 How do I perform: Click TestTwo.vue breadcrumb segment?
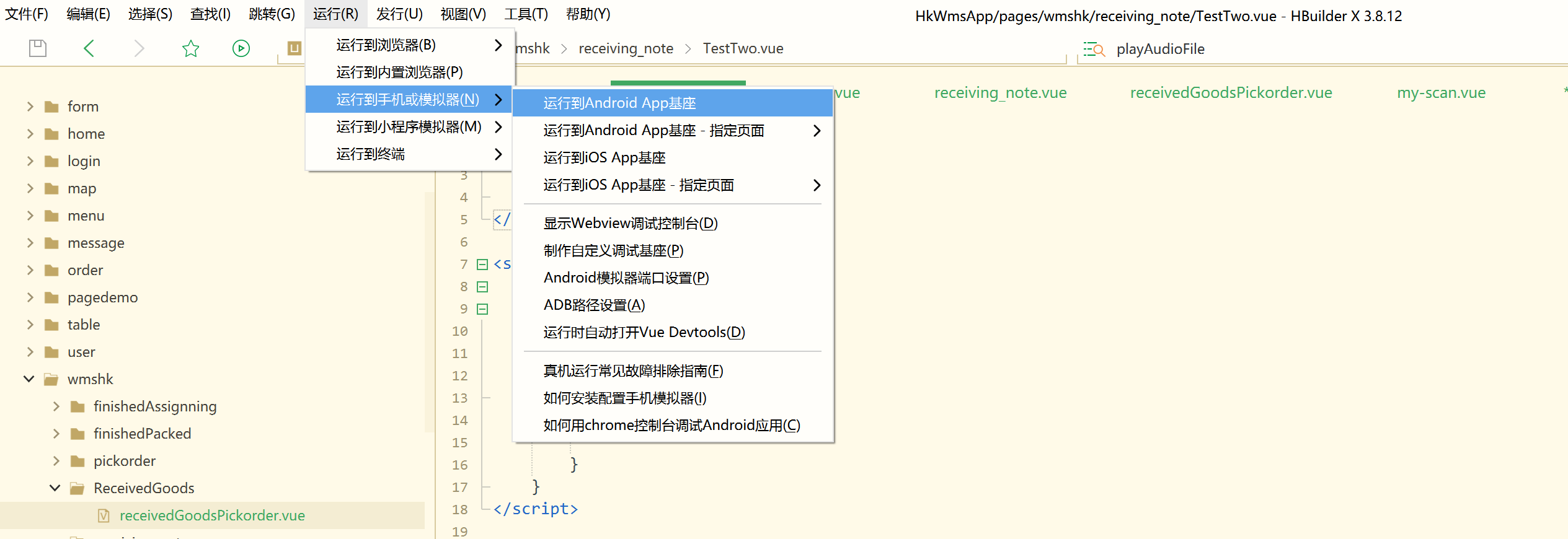pyautogui.click(x=743, y=48)
